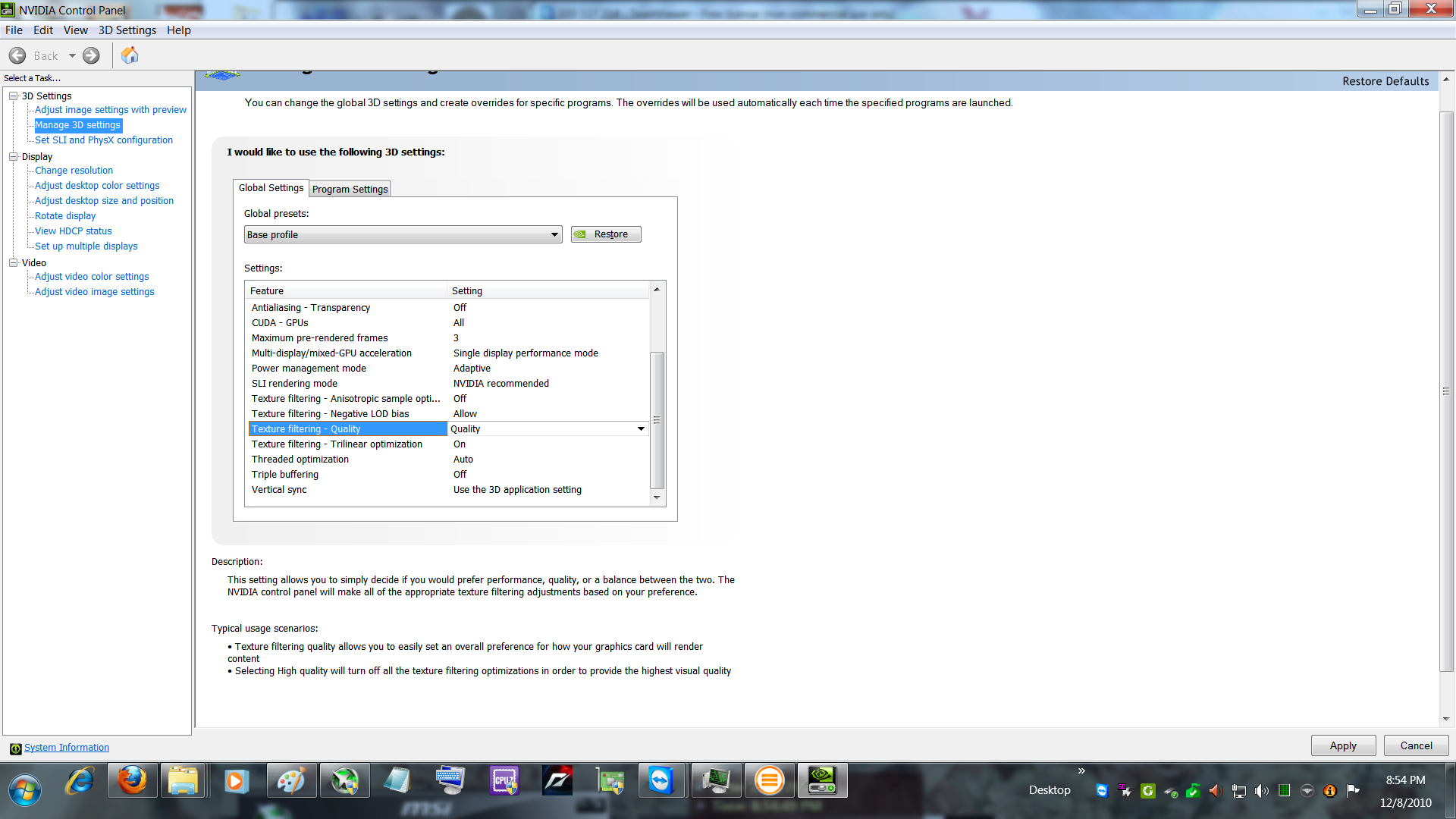Screen dimensions: 1456x819
Task: Open the Global presets Base profile dropdown
Action: (x=403, y=234)
